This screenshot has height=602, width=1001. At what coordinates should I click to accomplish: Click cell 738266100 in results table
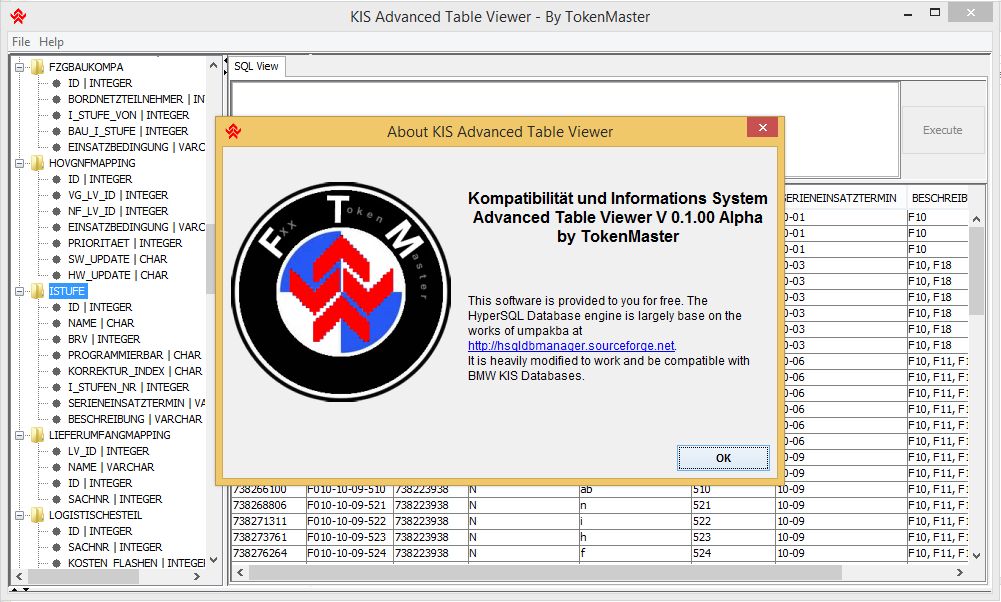[x=268, y=490]
